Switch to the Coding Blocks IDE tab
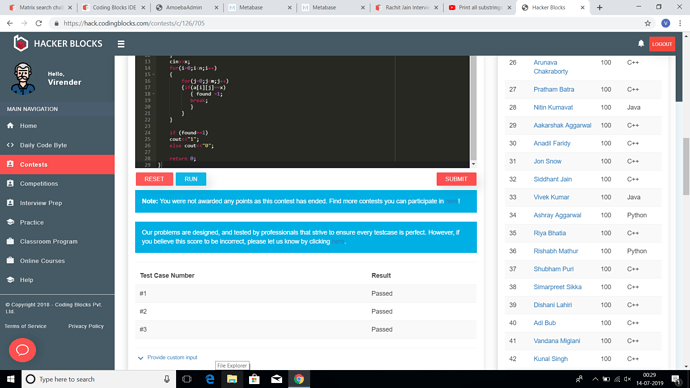The width and height of the screenshot is (690, 388). pyautogui.click(x=114, y=7)
